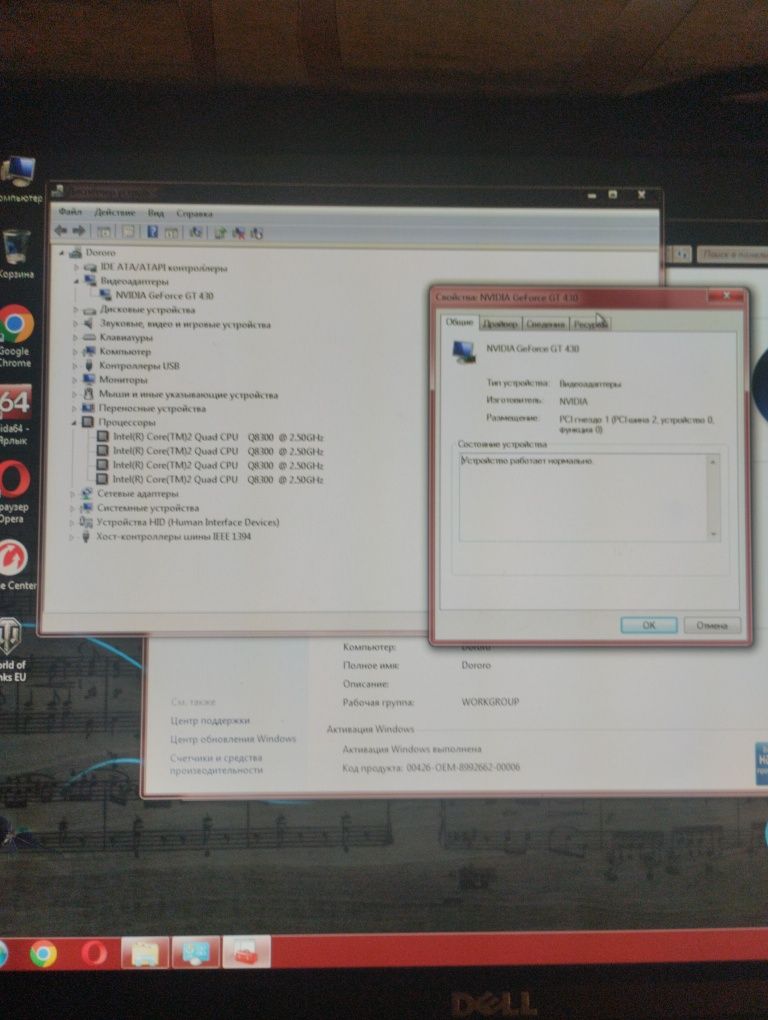Open the Корзина desktop icon
Image resolution: width=768 pixels, height=1020 pixels.
point(16,254)
